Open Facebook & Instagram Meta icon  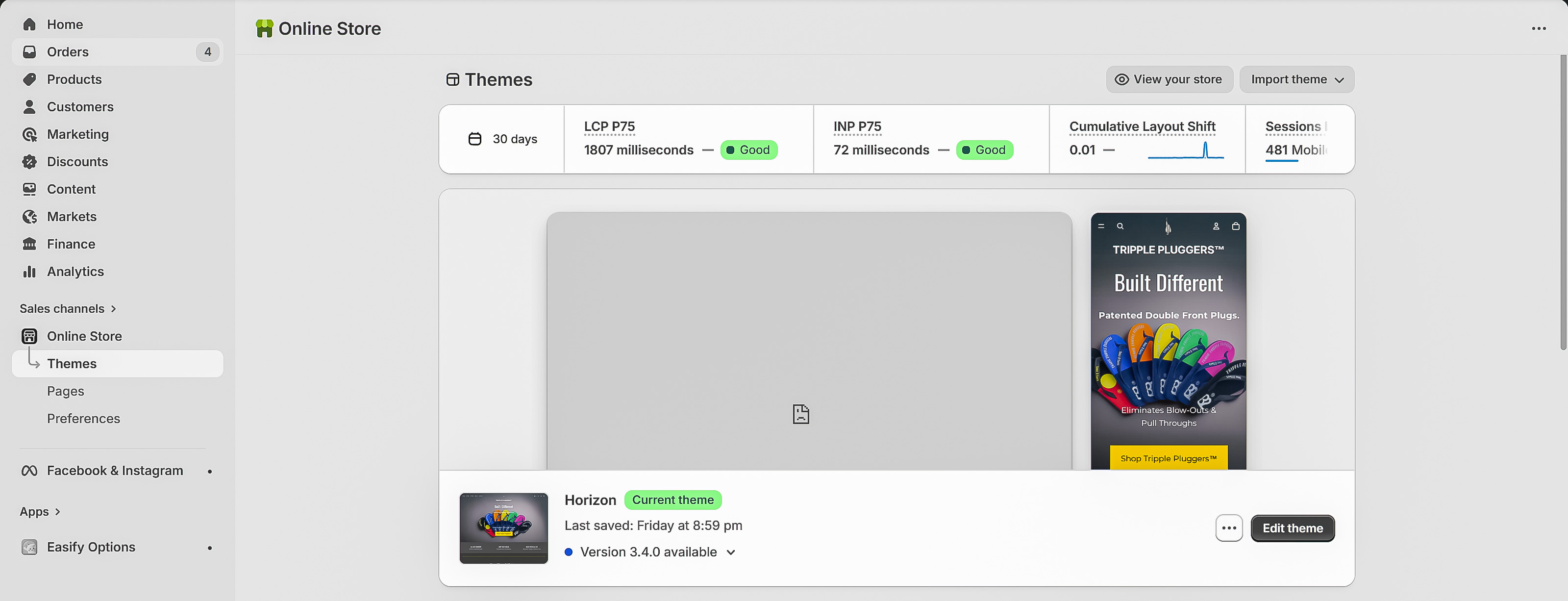point(29,471)
